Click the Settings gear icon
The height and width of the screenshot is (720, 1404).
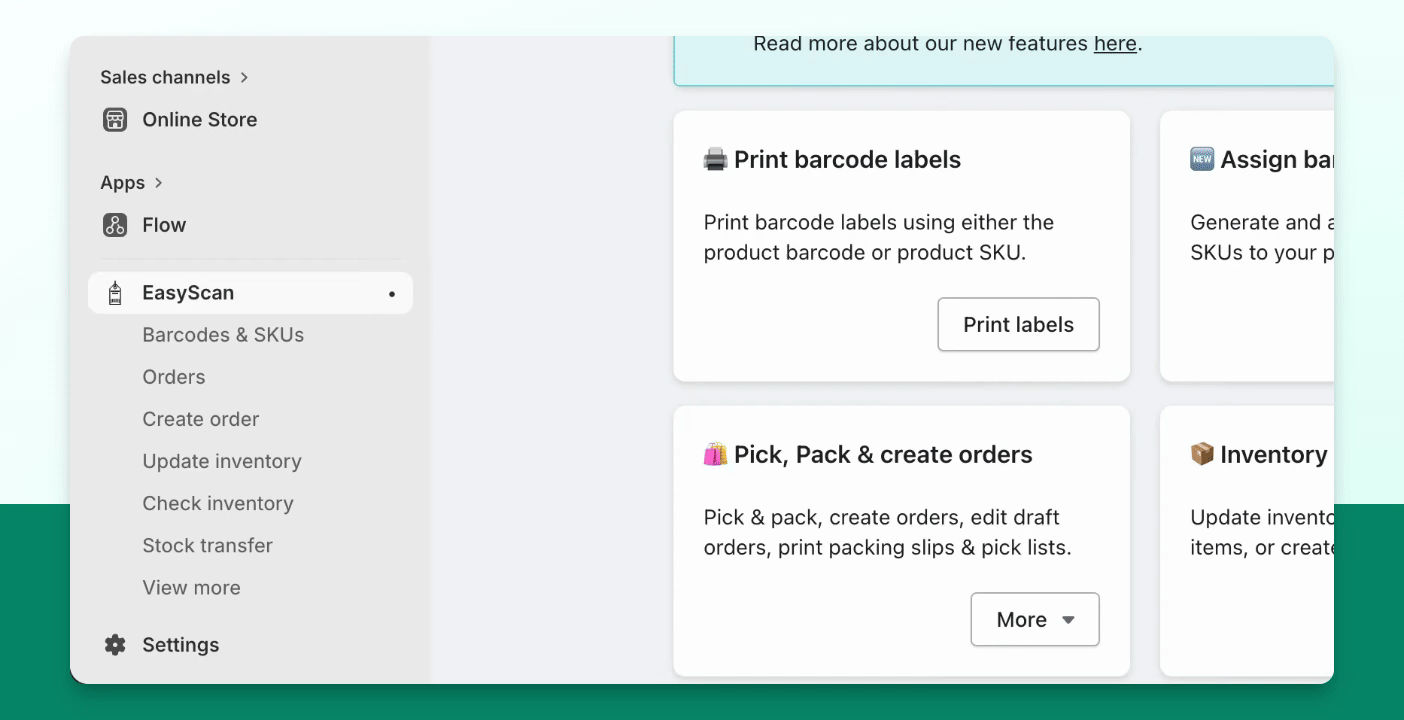click(115, 645)
